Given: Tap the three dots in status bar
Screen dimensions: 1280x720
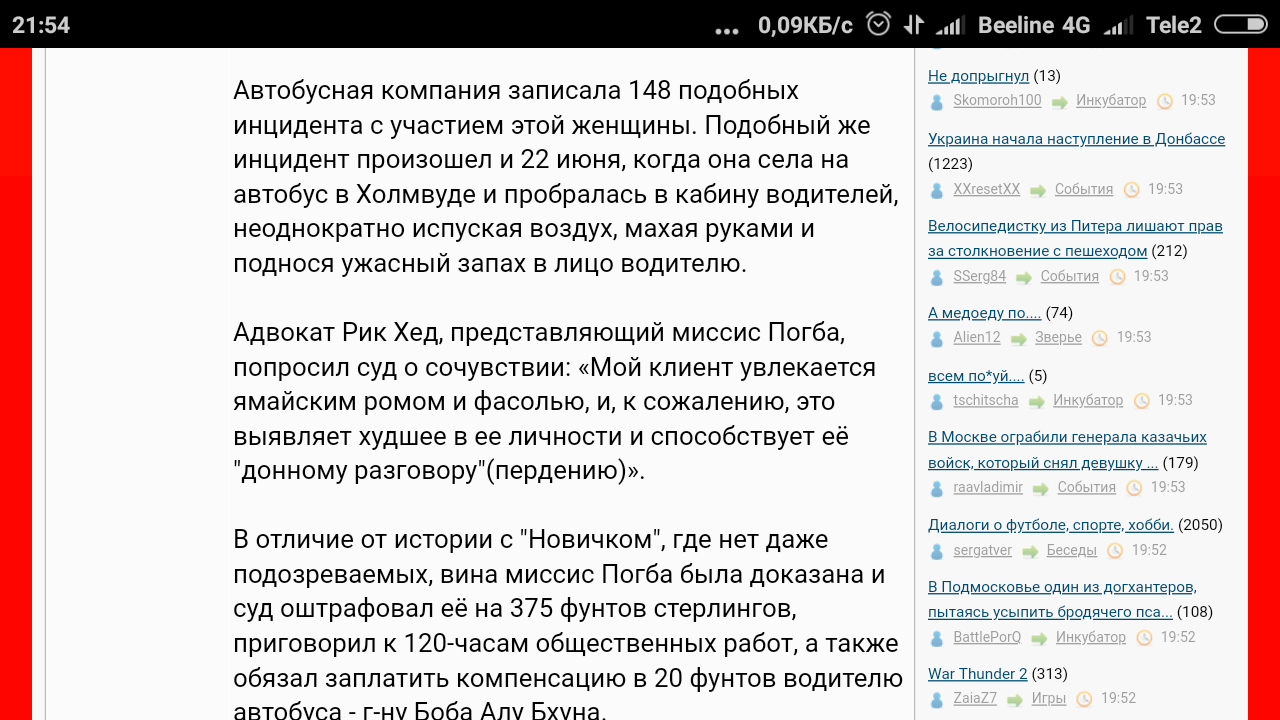Looking at the screenshot, I should [x=727, y=31].
